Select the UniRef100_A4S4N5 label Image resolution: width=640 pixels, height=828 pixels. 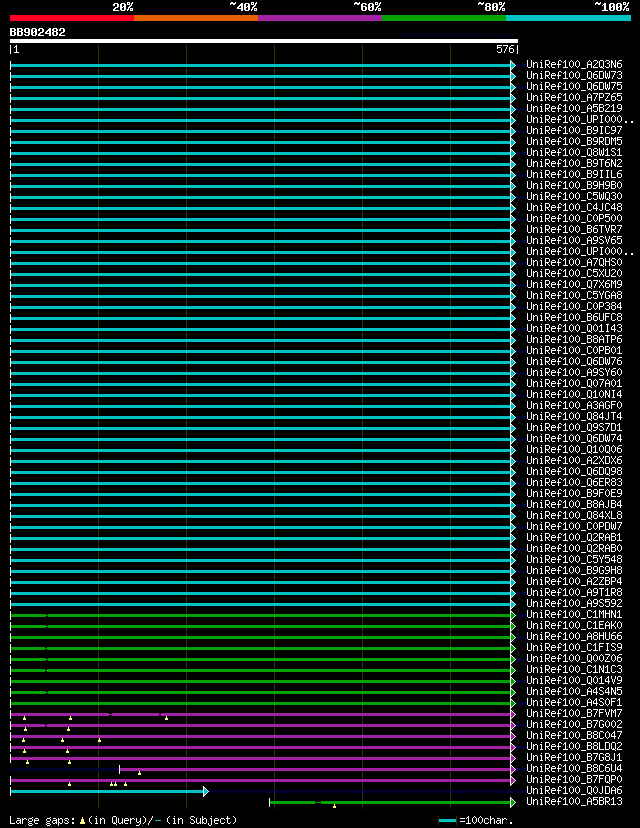(574, 691)
